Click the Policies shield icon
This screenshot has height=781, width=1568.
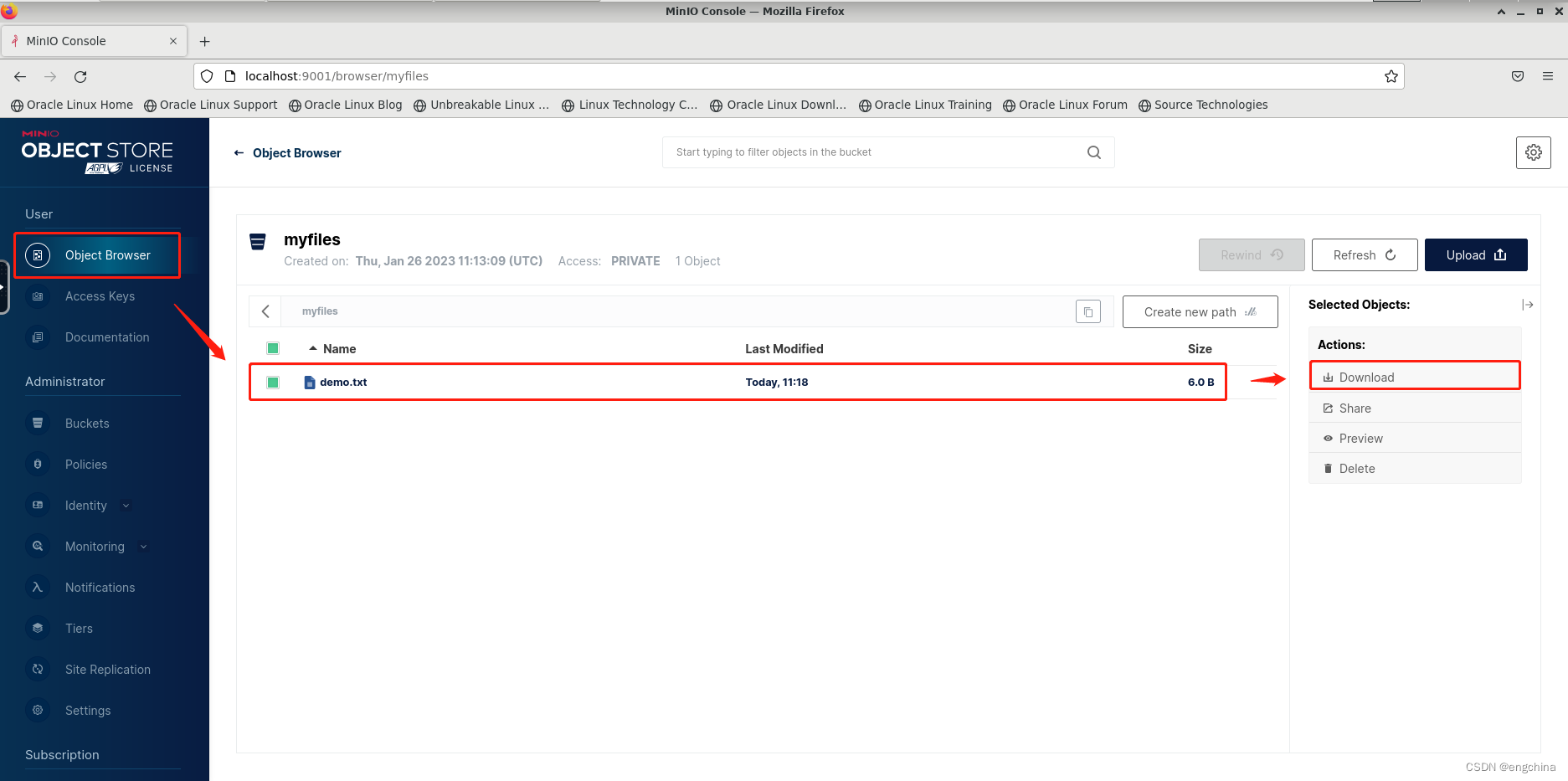pos(38,465)
